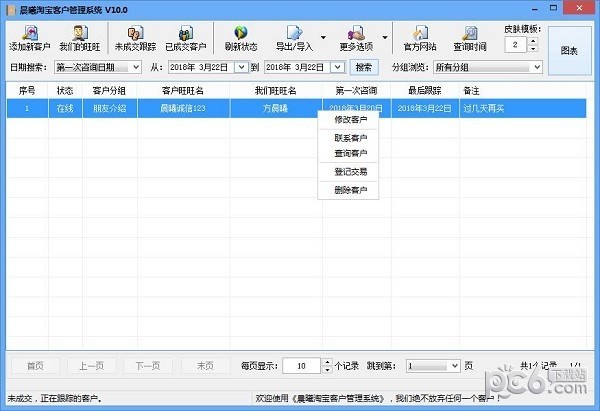Click the 每页显示 value field
Image resolution: width=600 pixels, height=411 pixels.
click(302, 366)
